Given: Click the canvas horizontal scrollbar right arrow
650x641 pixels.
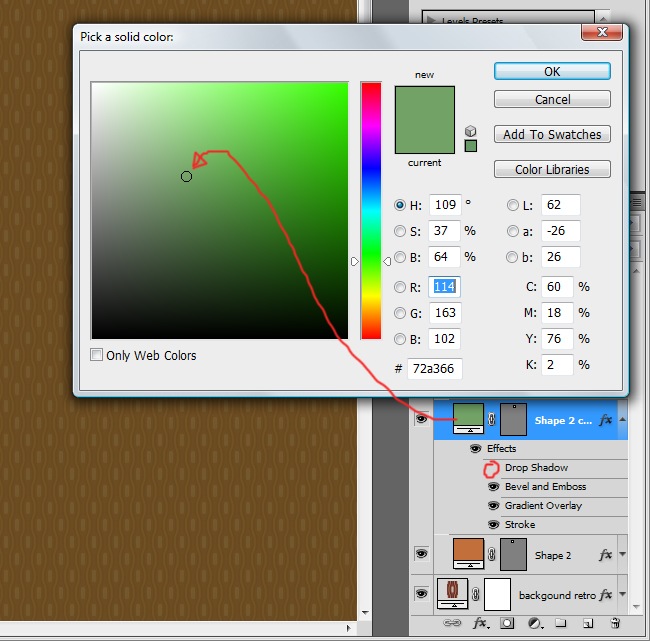Looking at the screenshot, I should [348, 628].
